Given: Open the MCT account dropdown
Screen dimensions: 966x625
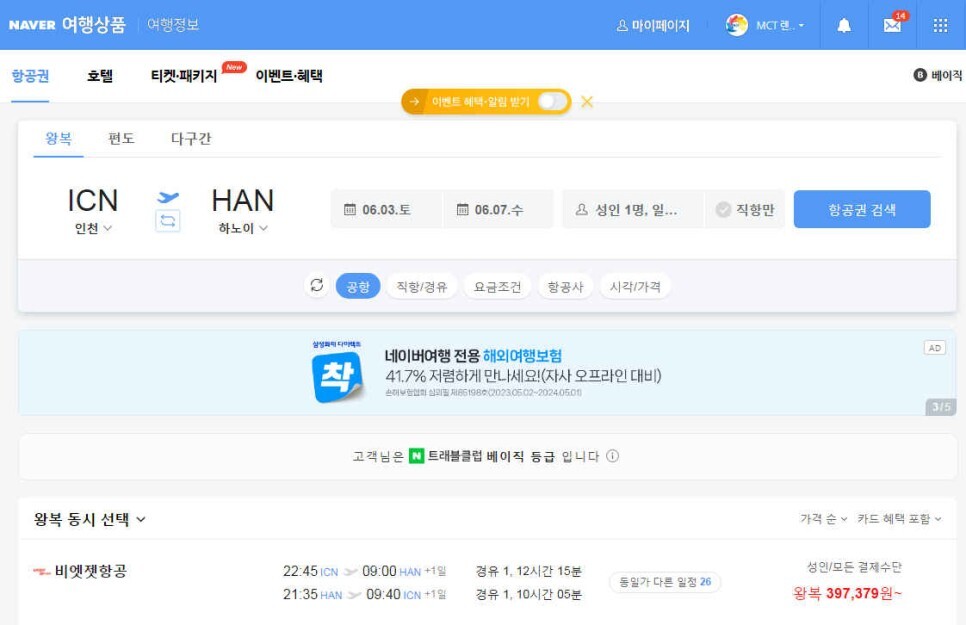Looking at the screenshot, I should (780, 25).
